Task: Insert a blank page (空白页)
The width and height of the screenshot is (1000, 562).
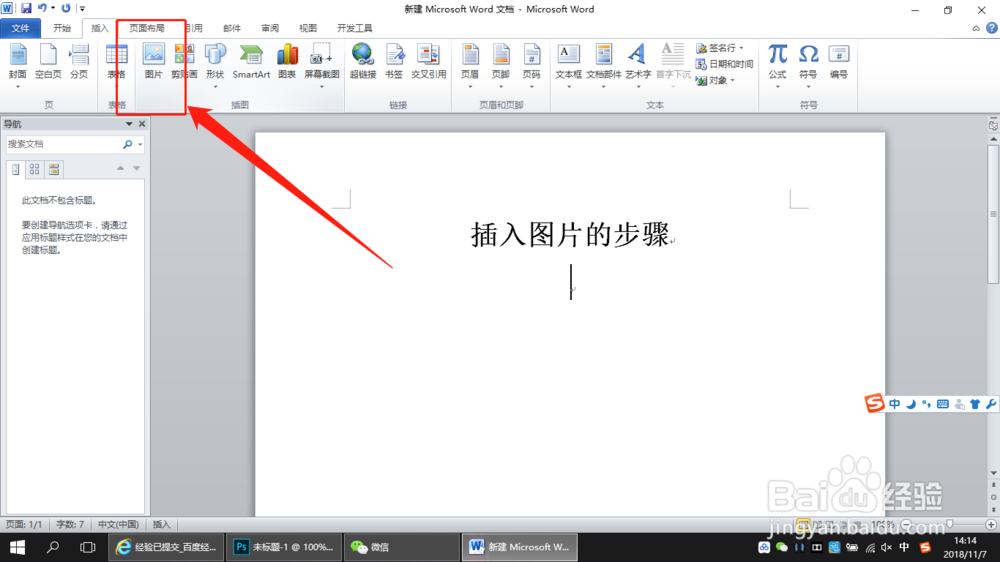Action: point(48,62)
